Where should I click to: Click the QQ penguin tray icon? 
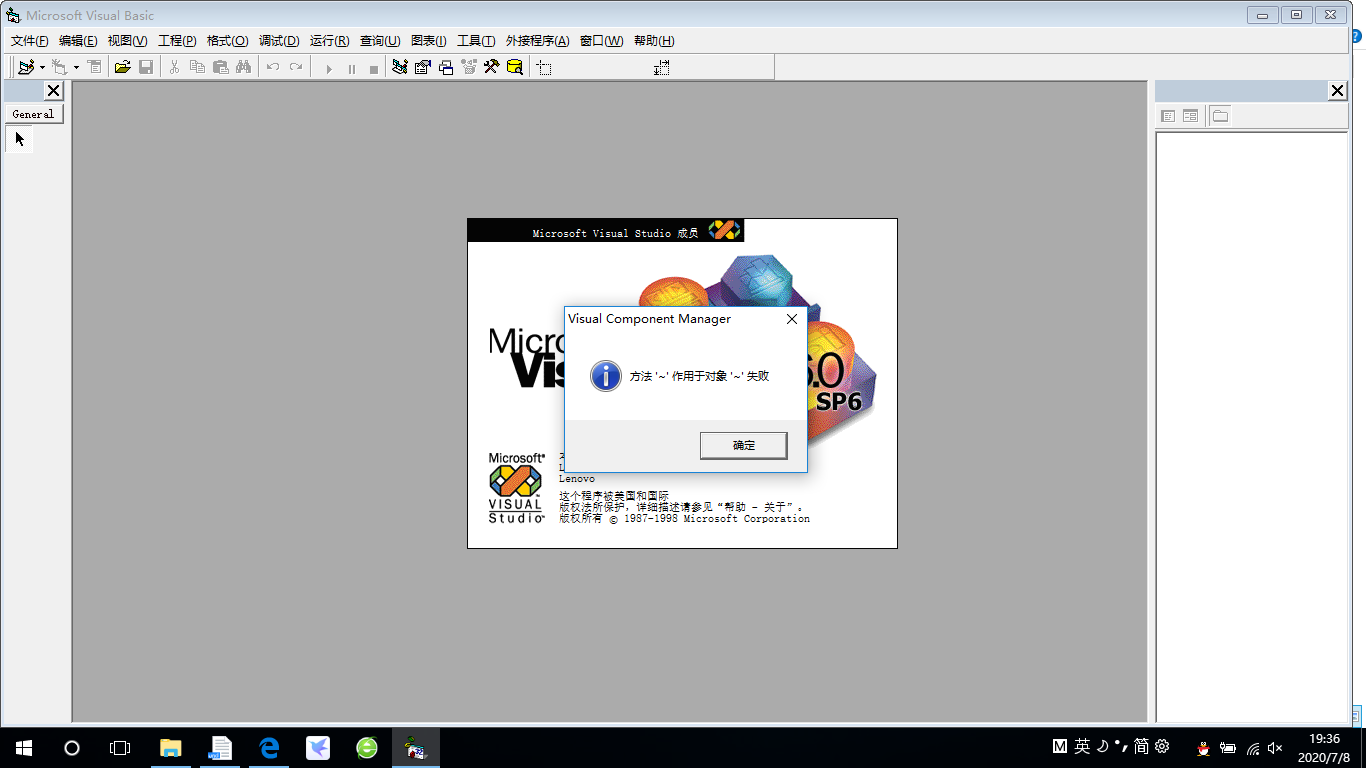point(1204,747)
